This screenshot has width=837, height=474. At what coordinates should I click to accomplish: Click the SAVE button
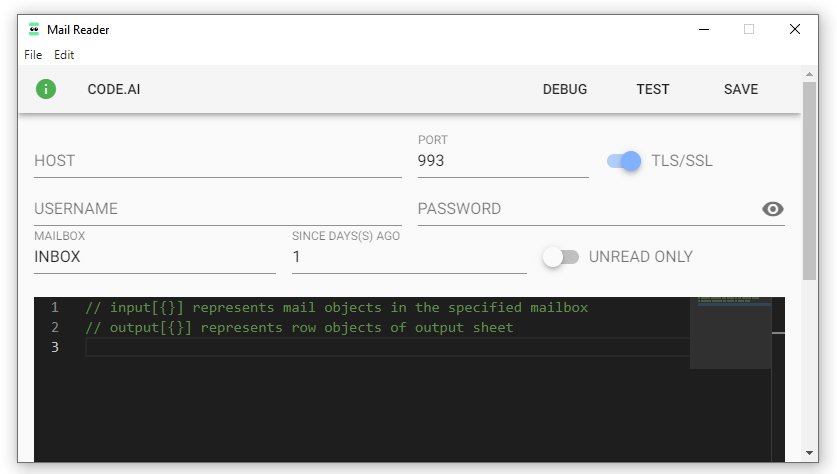point(740,89)
